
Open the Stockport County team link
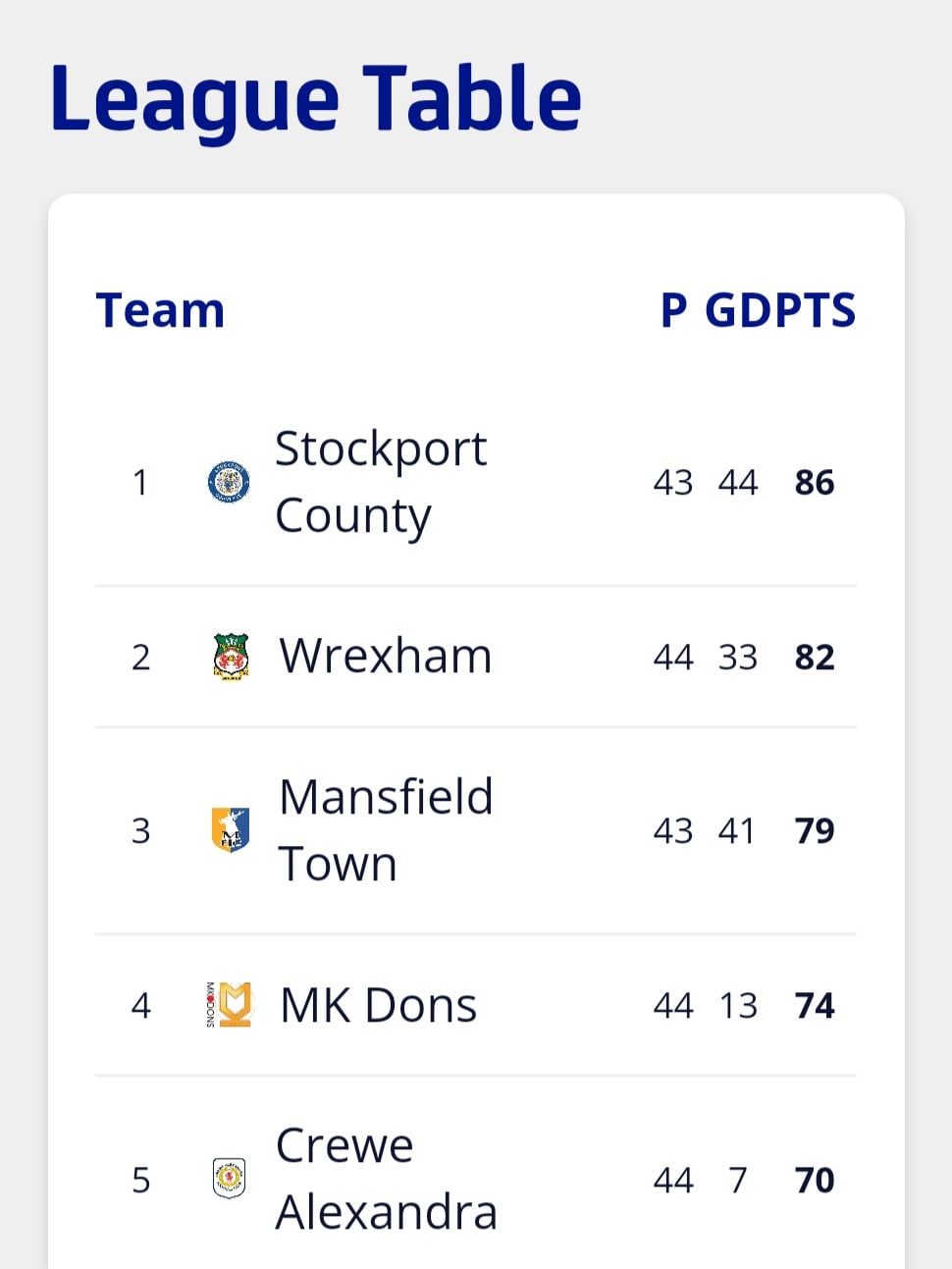click(381, 482)
